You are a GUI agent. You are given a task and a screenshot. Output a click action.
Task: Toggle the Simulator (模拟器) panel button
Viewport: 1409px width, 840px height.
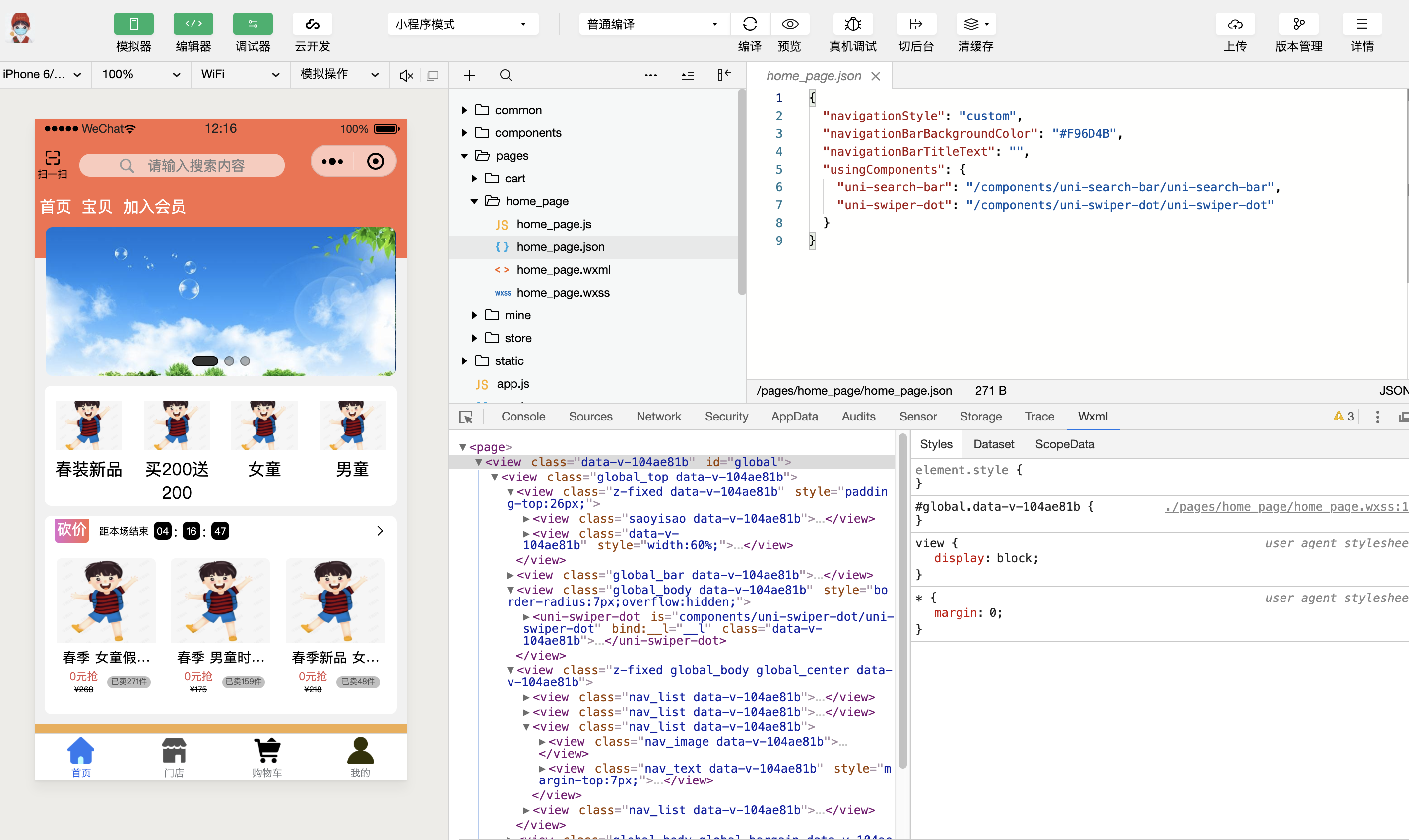click(x=133, y=24)
